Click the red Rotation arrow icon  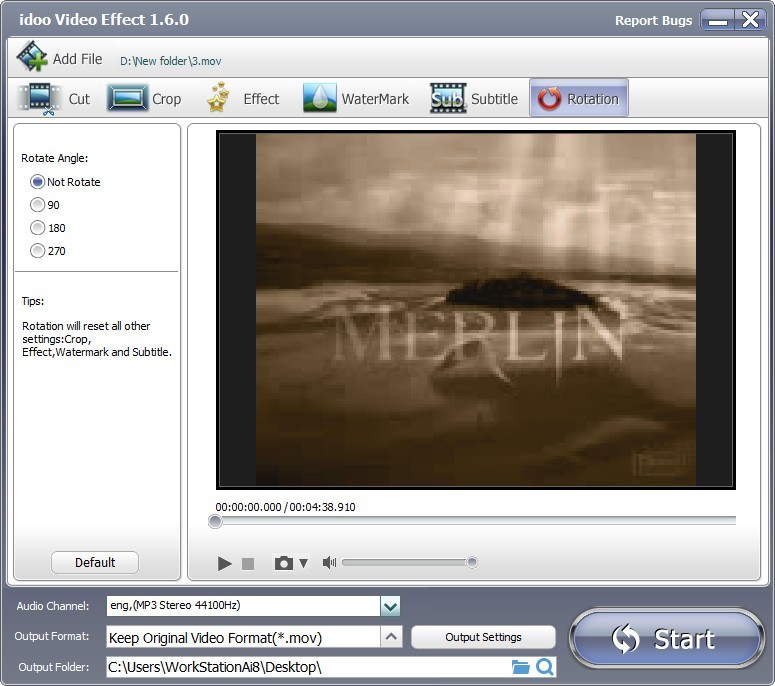550,98
